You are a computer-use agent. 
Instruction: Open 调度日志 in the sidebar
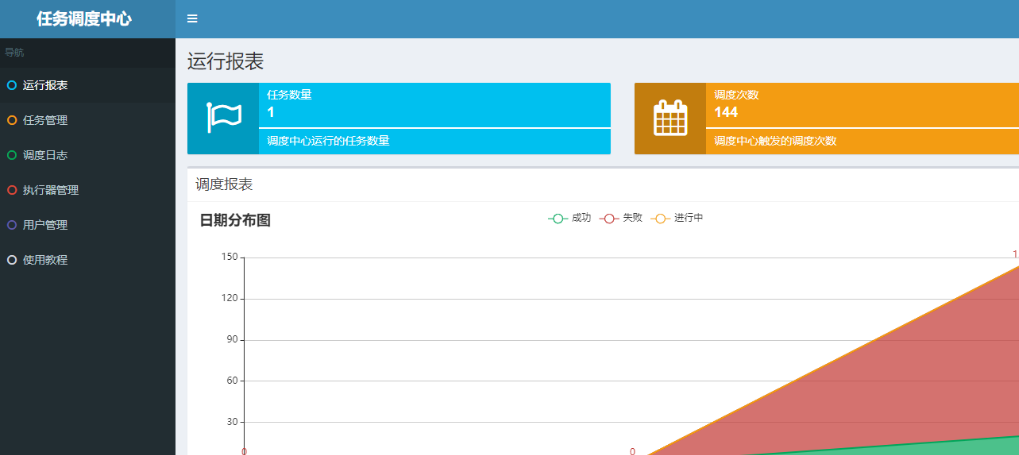click(87, 155)
